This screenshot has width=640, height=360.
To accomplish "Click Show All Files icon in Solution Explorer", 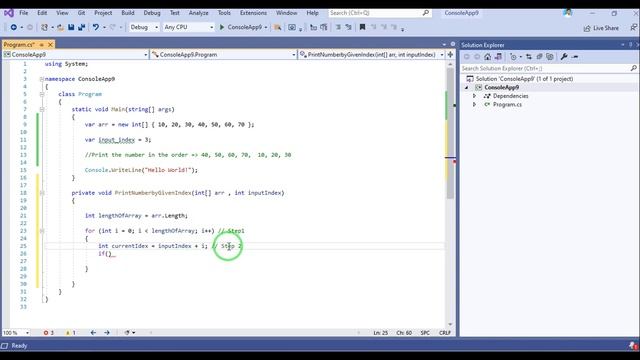I will point(550,57).
